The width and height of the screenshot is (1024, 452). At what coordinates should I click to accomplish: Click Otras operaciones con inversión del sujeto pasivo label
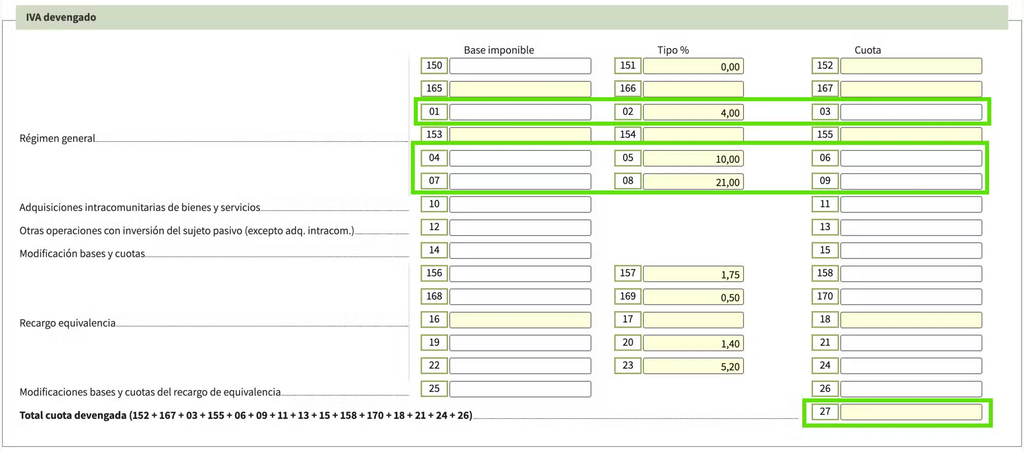[x=187, y=231]
